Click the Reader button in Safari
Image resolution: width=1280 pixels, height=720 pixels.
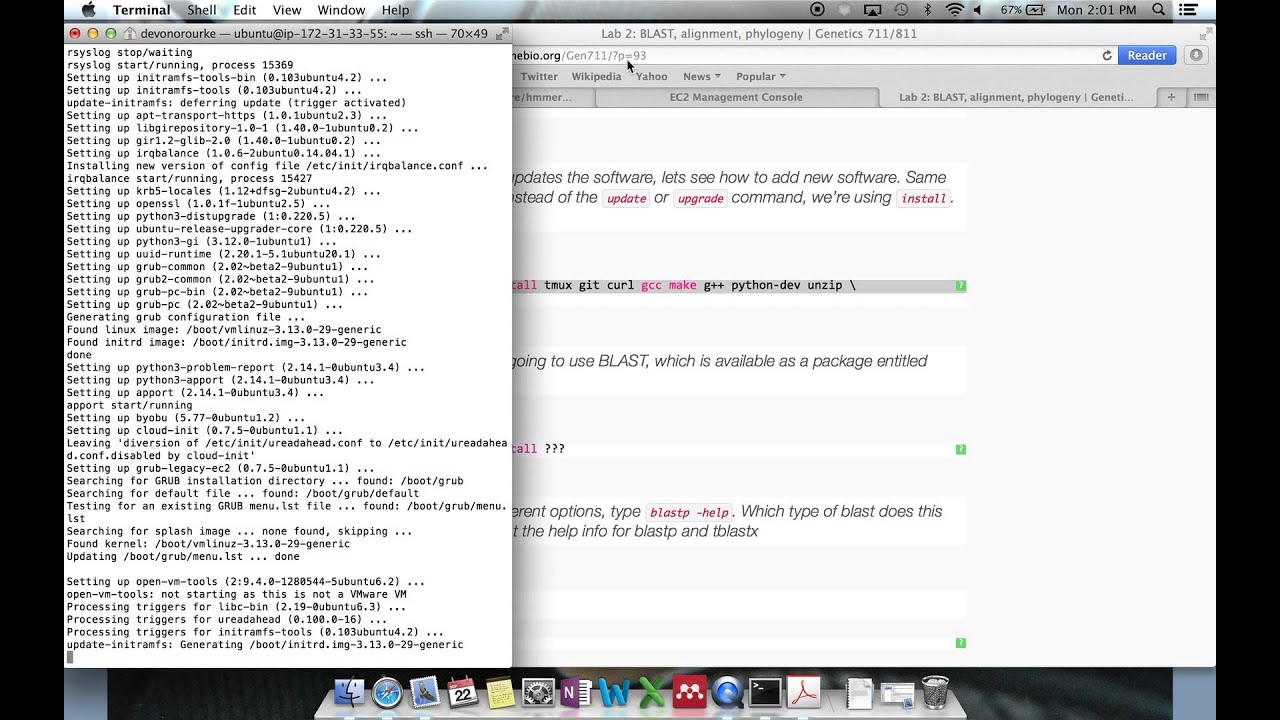pos(1147,56)
